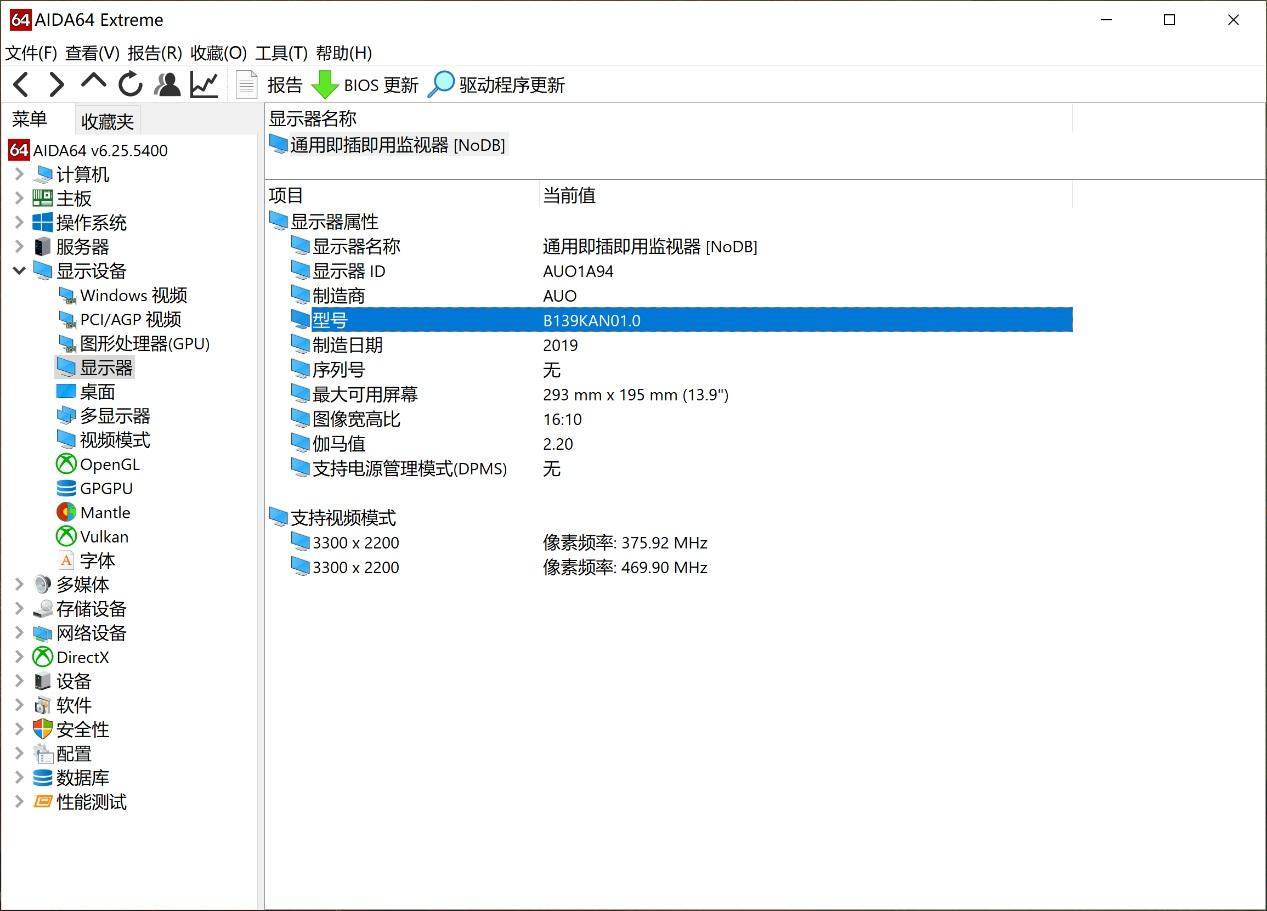Open the 收藏(O) menu

(x=218, y=53)
